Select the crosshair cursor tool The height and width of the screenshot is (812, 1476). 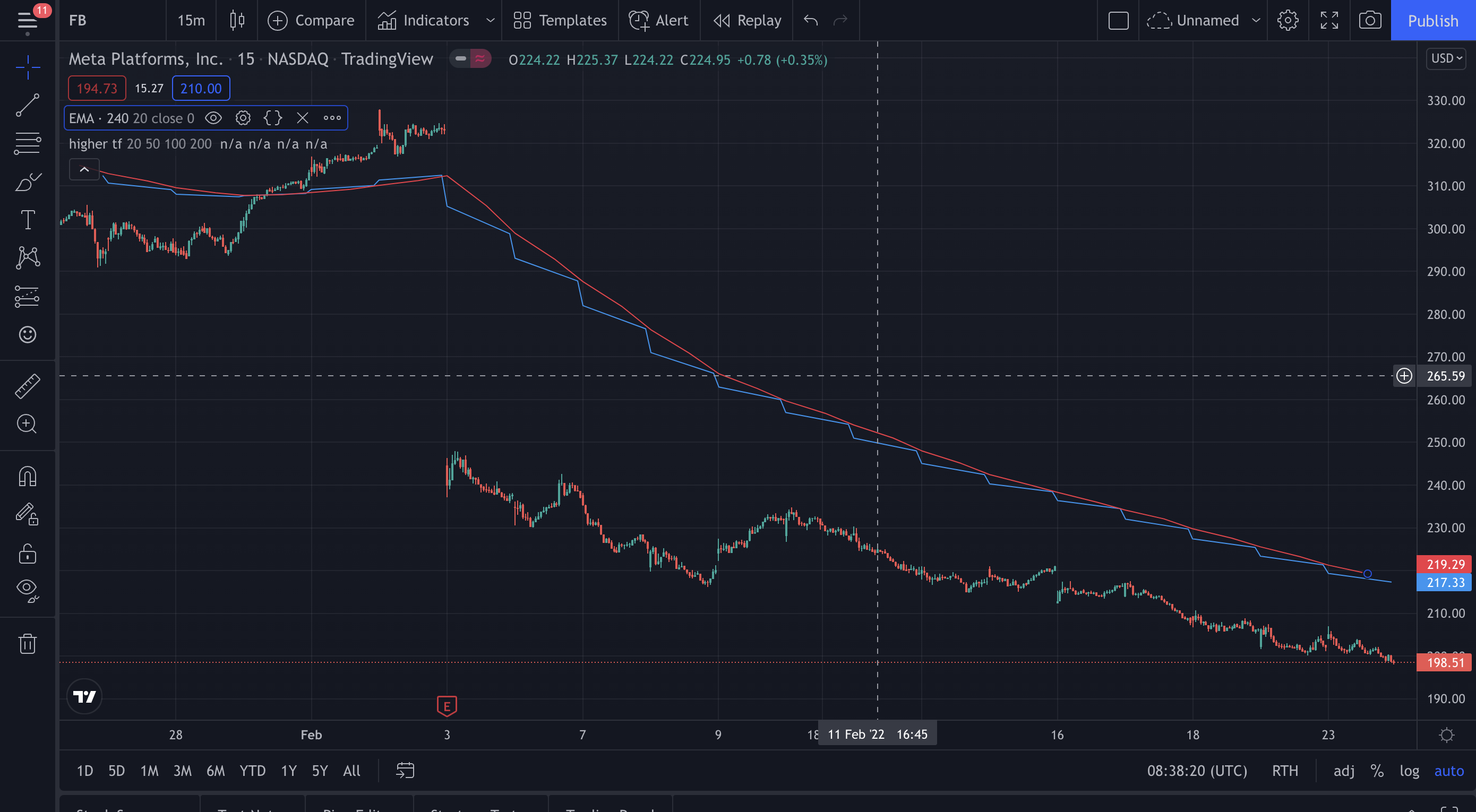[x=28, y=67]
